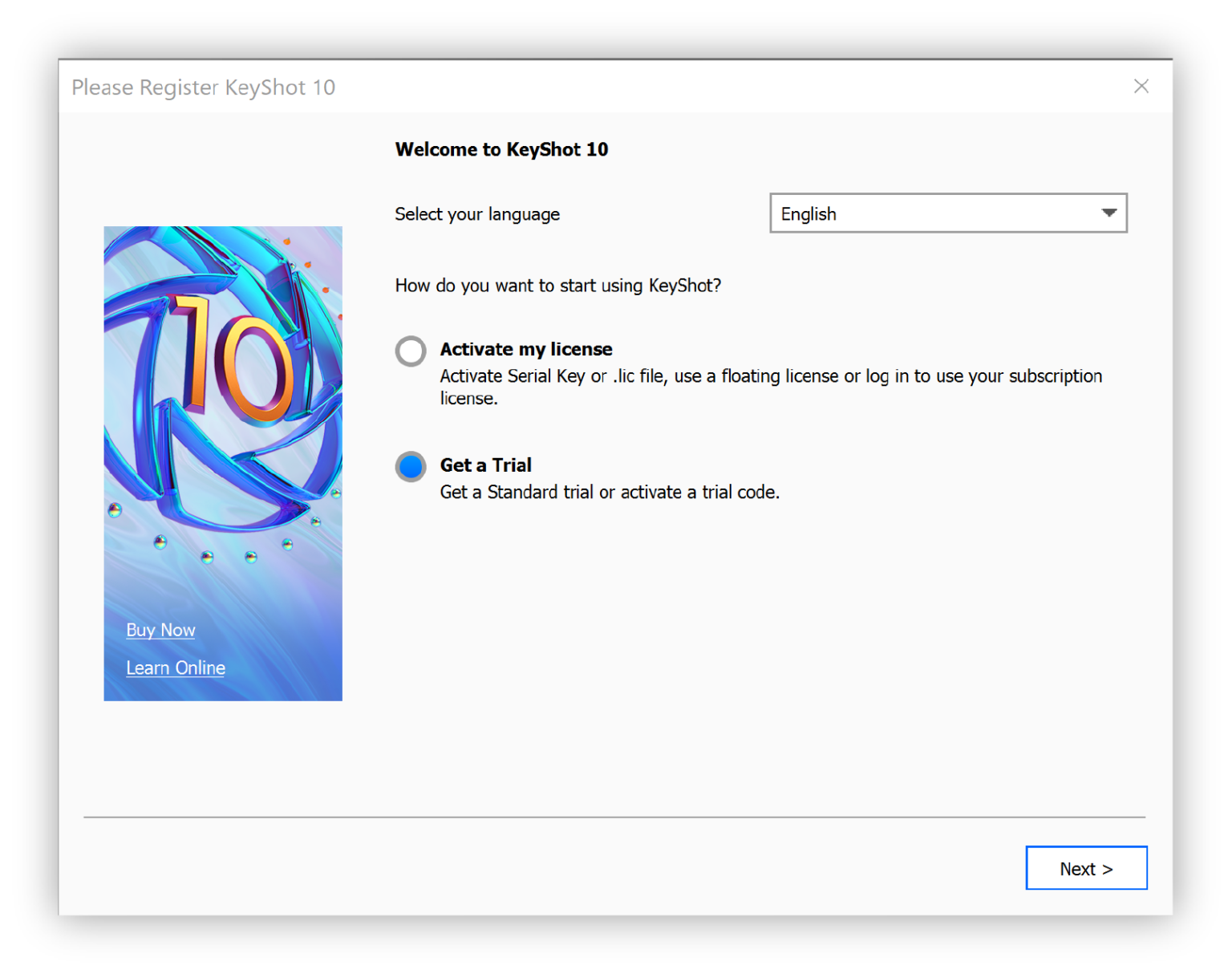This screenshot has height=974, width=1232.
Task: Choose Get a Standard trial option text
Action: [x=609, y=492]
